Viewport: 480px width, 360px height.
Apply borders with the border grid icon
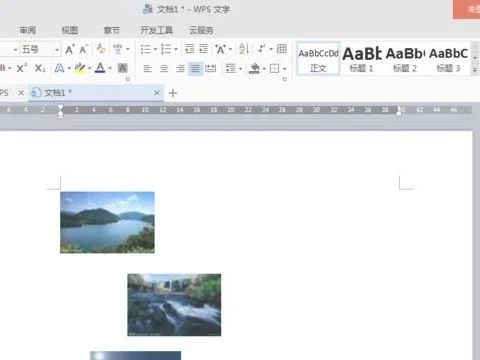click(x=274, y=69)
